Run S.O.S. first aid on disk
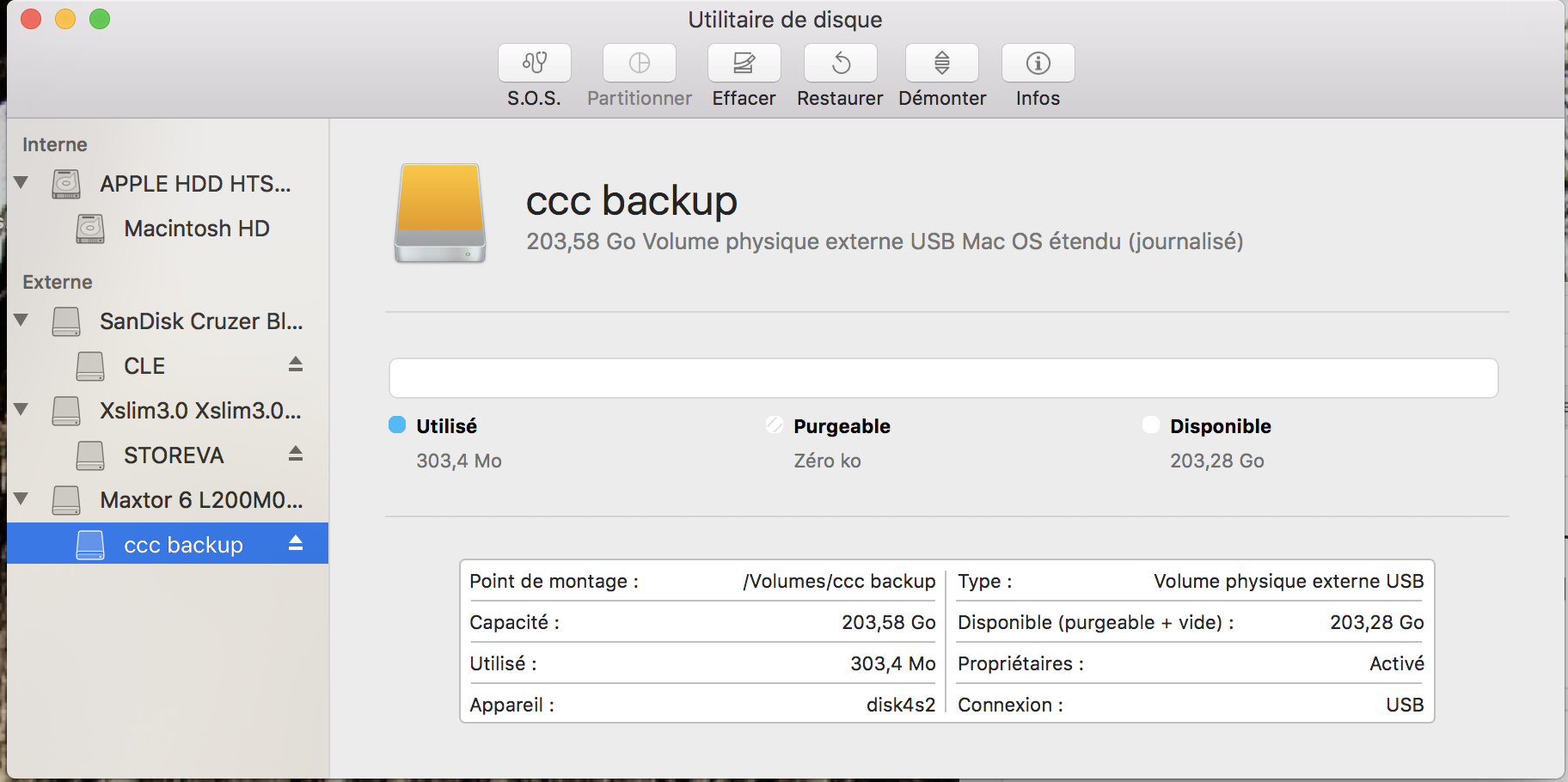The width and height of the screenshot is (1568, 782). (x=534, y=64)
